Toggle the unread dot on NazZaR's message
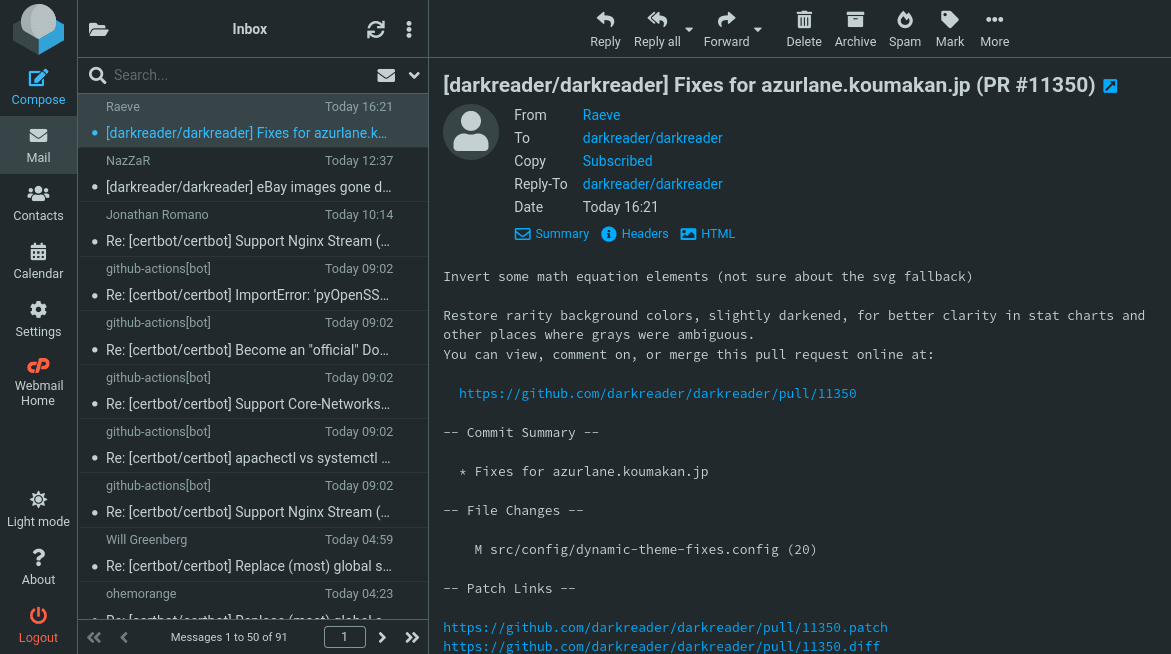The width and height of the screenshot is (1171, 654). pos(95,187)
